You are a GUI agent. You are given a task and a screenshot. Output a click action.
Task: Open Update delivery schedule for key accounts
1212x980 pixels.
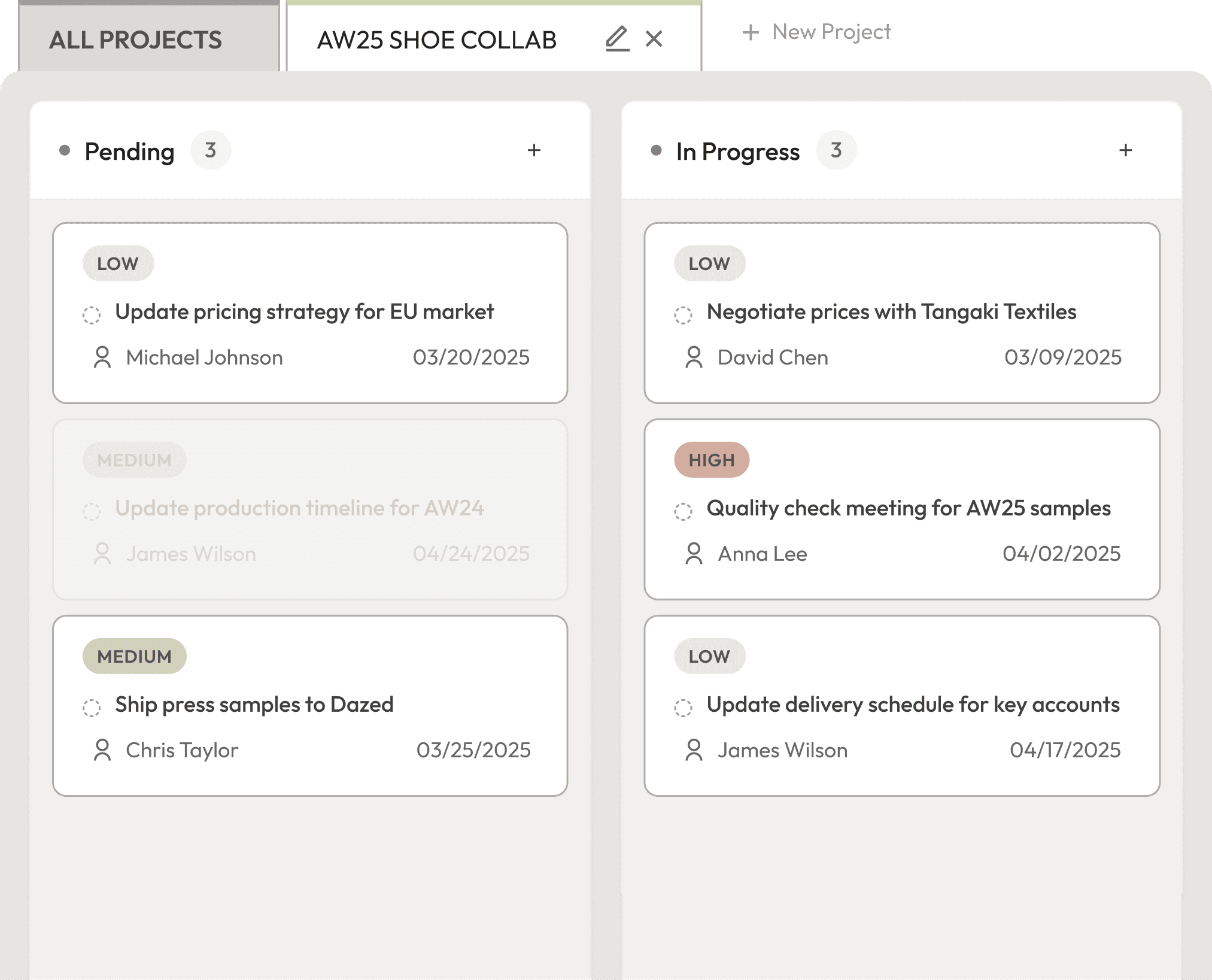click(x=913, y=705)
